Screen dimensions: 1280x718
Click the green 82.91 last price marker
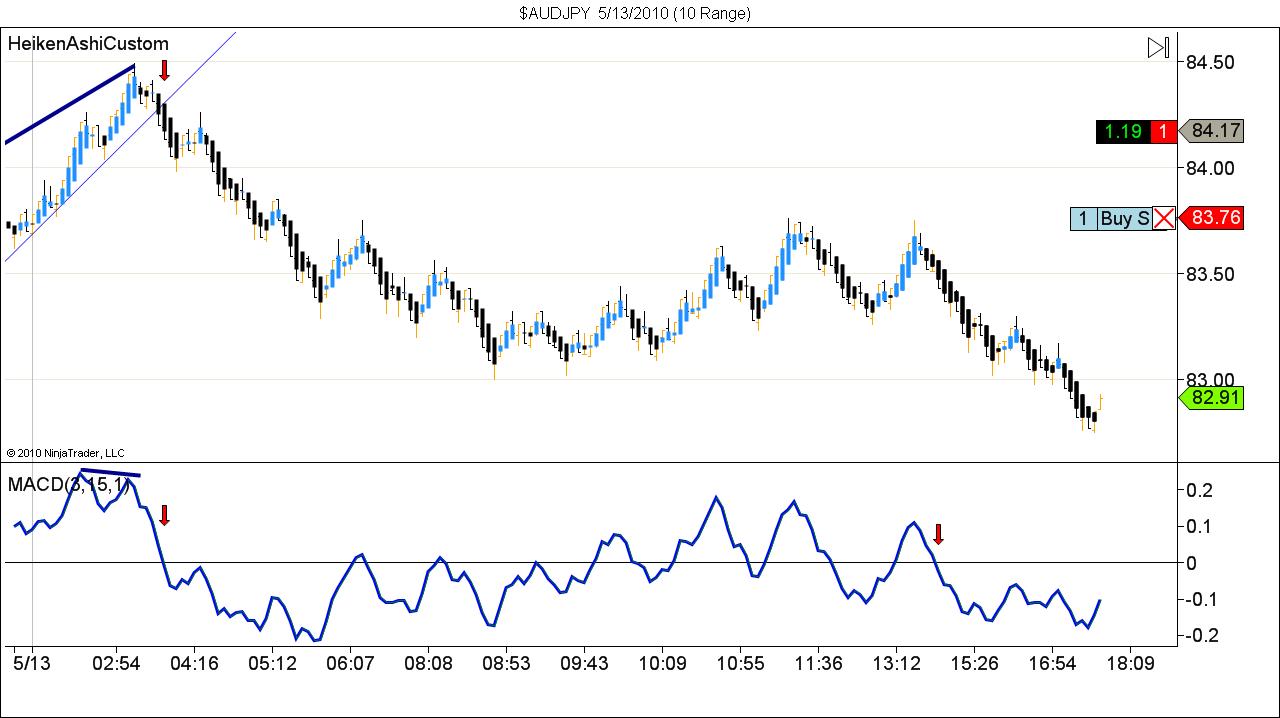point(1213,399)
